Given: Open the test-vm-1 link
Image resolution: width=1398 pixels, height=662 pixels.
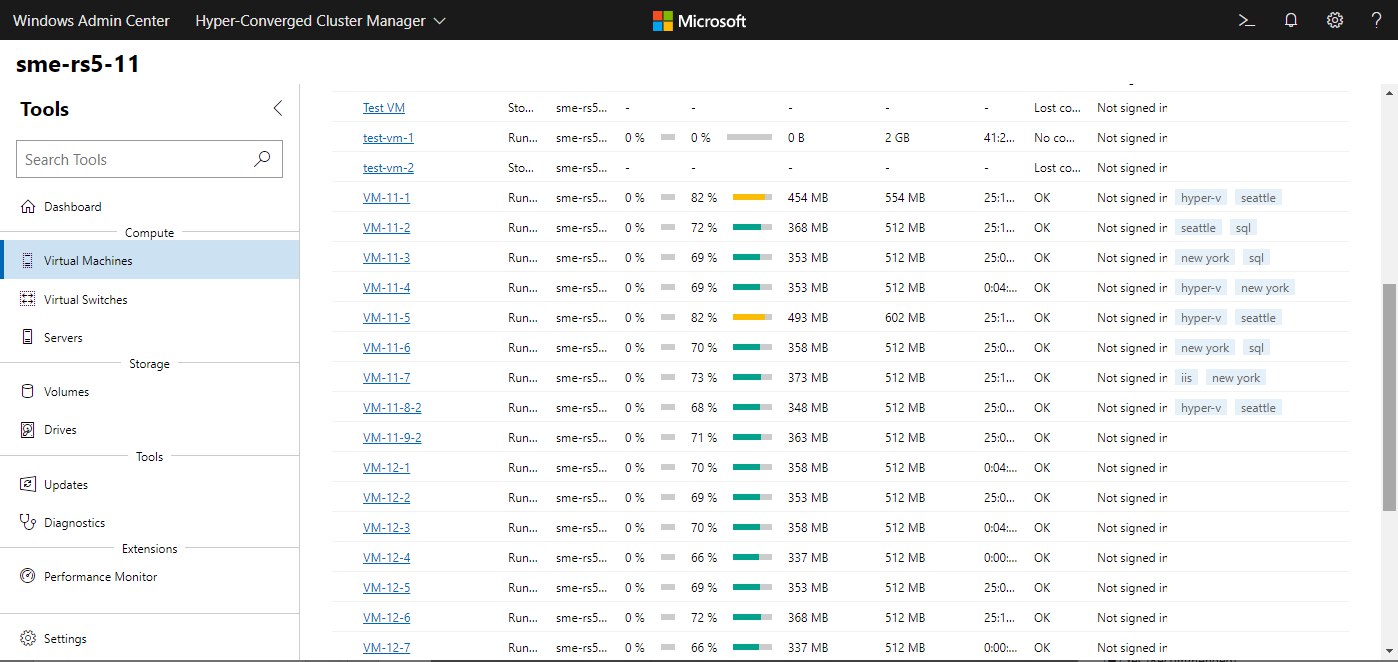Looking at the screenshot, I should click(388, 138).
